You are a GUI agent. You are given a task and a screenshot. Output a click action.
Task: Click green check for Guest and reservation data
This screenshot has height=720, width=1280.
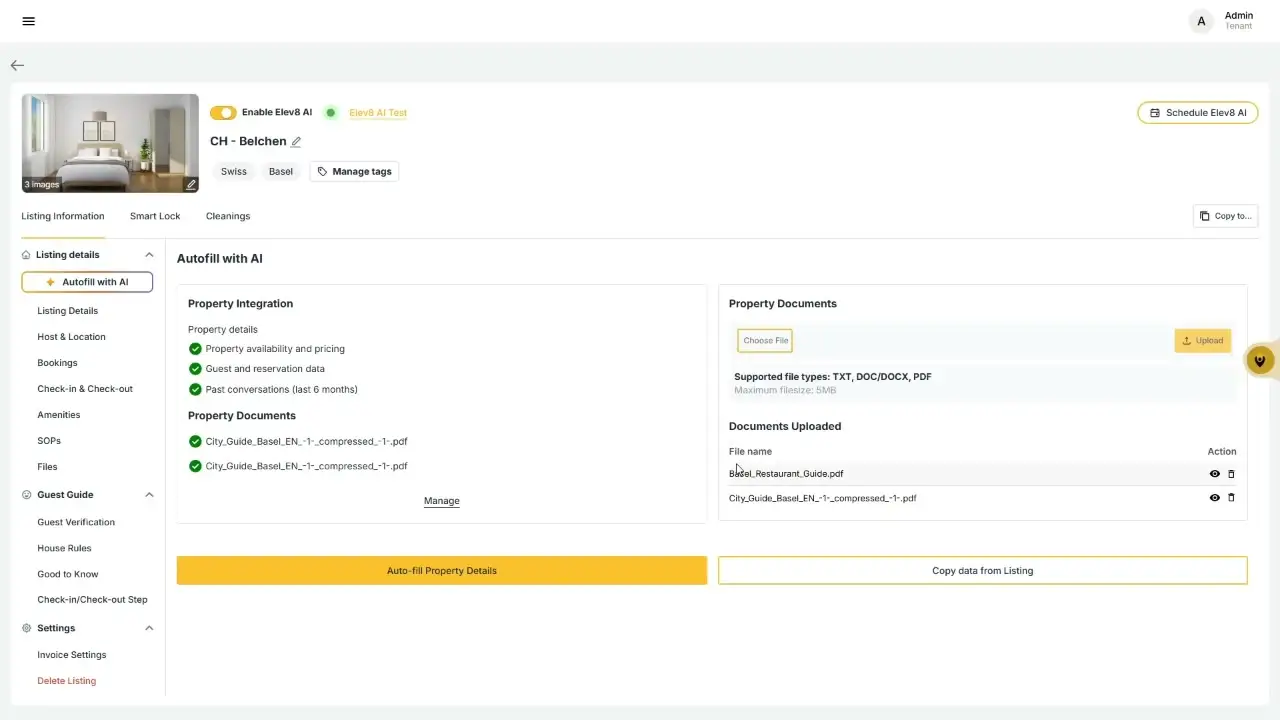coord(195,369)
